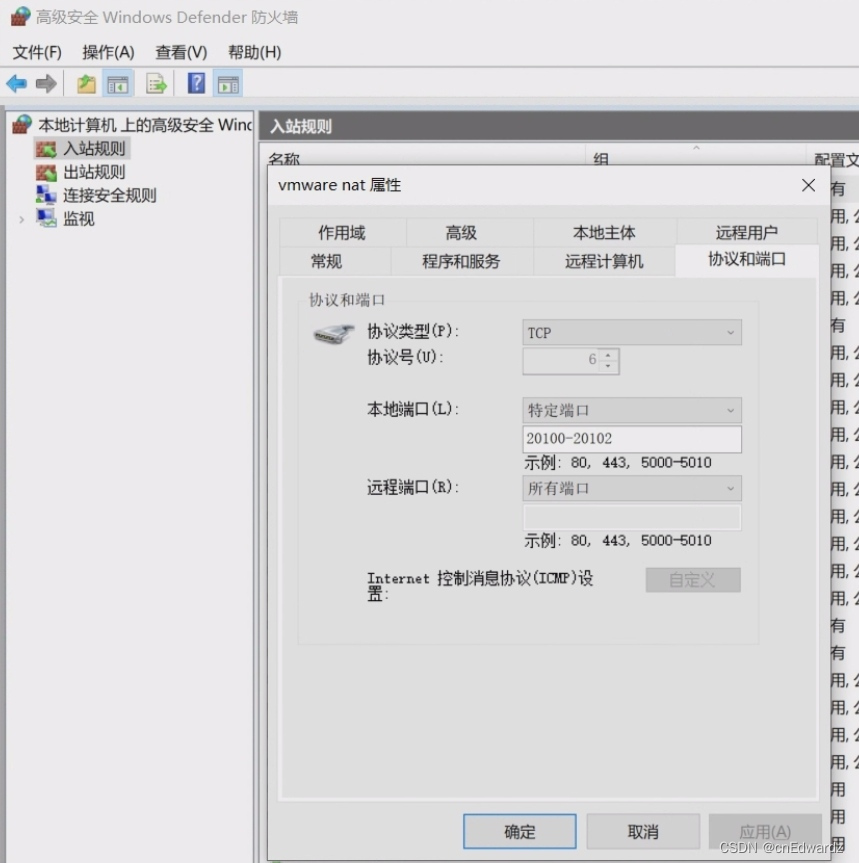
Task: Click the 确定 button
Action: (x=520, y=832)
